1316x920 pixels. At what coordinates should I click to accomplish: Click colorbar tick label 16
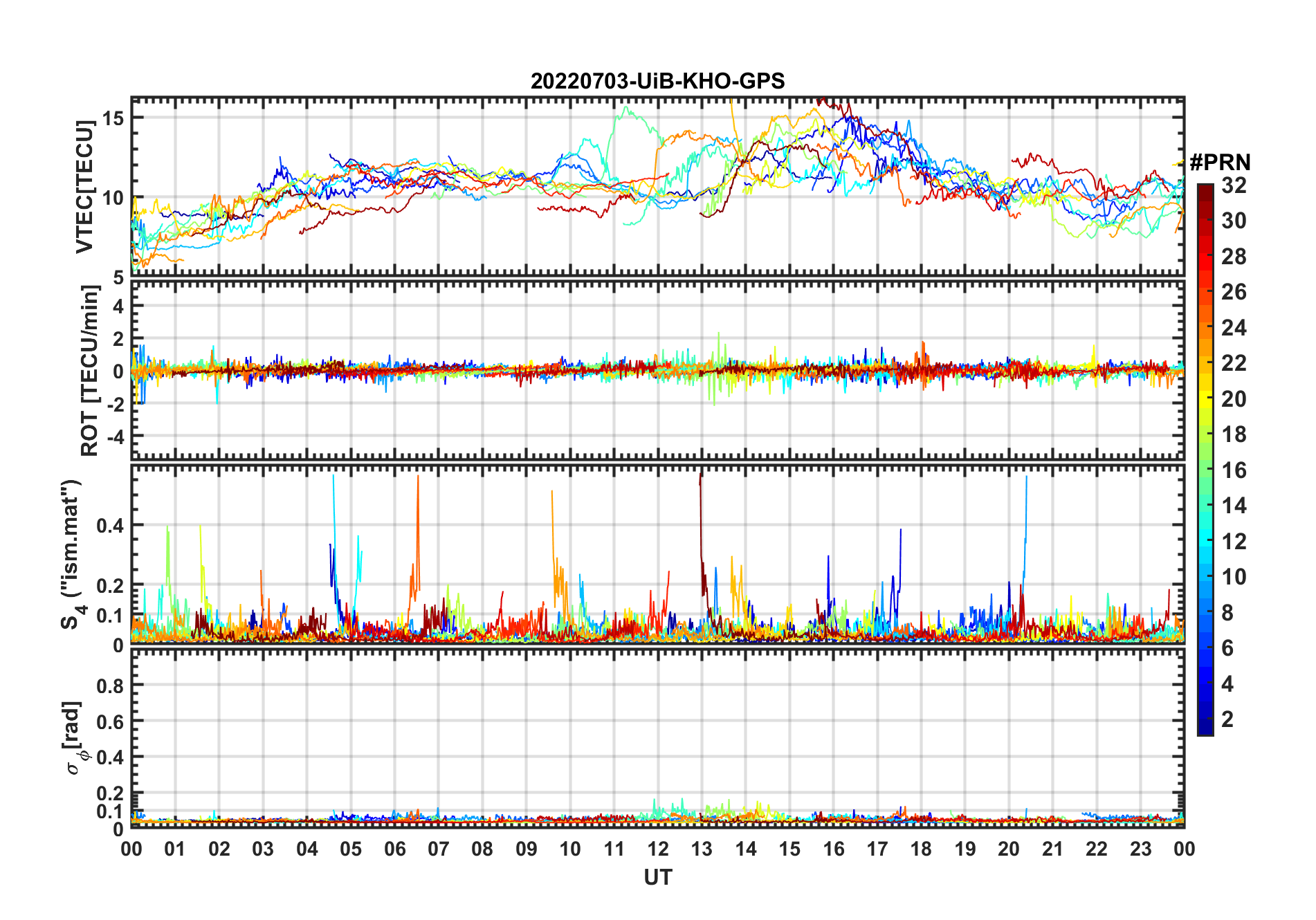(x=1234, y=470)
